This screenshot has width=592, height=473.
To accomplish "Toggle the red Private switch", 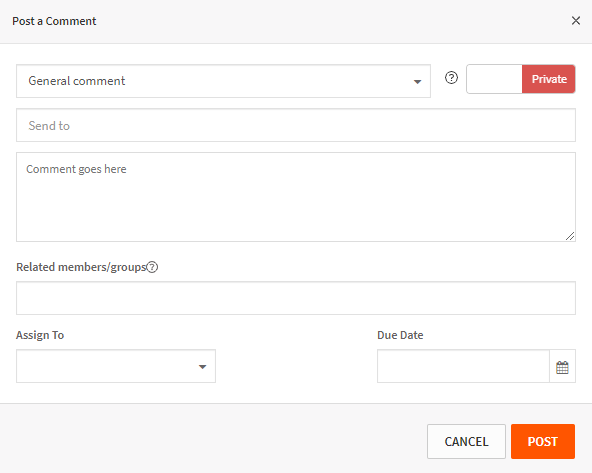I will pos(549,79).
